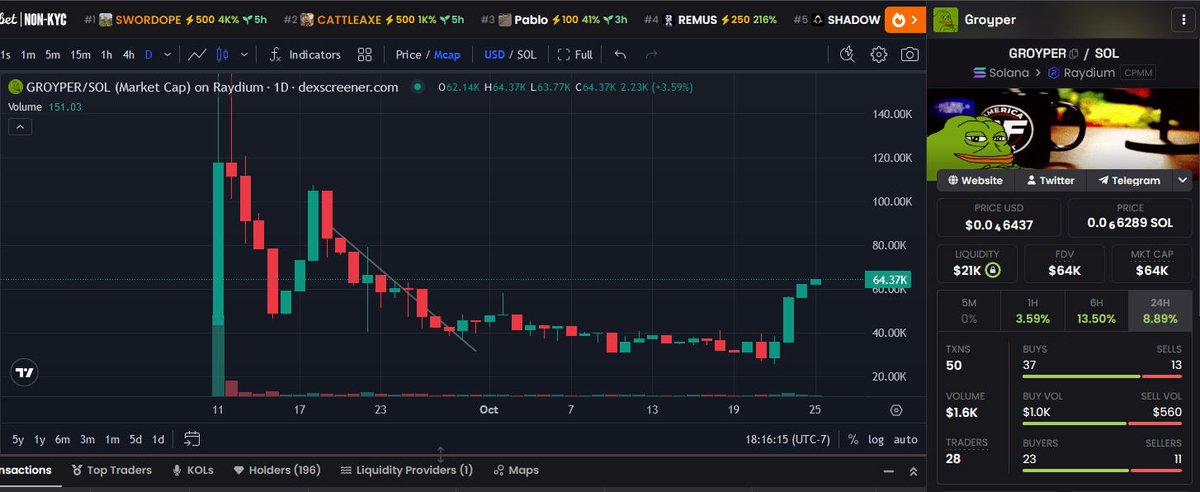Open the token Telegram link
The height and width of the screenshot is (492, 1200).
1128,181
